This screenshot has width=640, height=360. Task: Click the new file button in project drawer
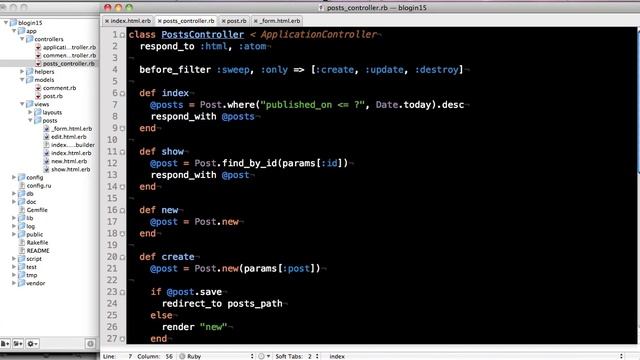pos(5,344)
